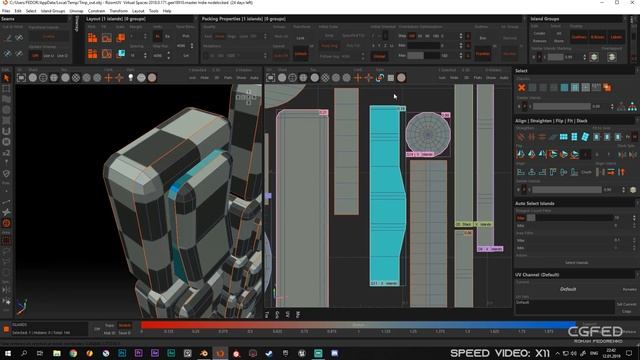Open the Transform menu
Image resolution: width=640 pixels, height=360 pixels.
point(118,11)
